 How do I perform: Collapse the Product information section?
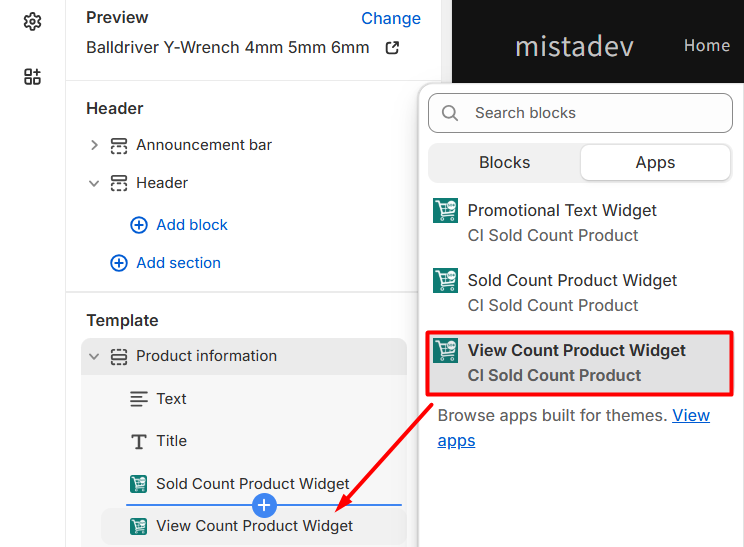(x=94, y=356)
